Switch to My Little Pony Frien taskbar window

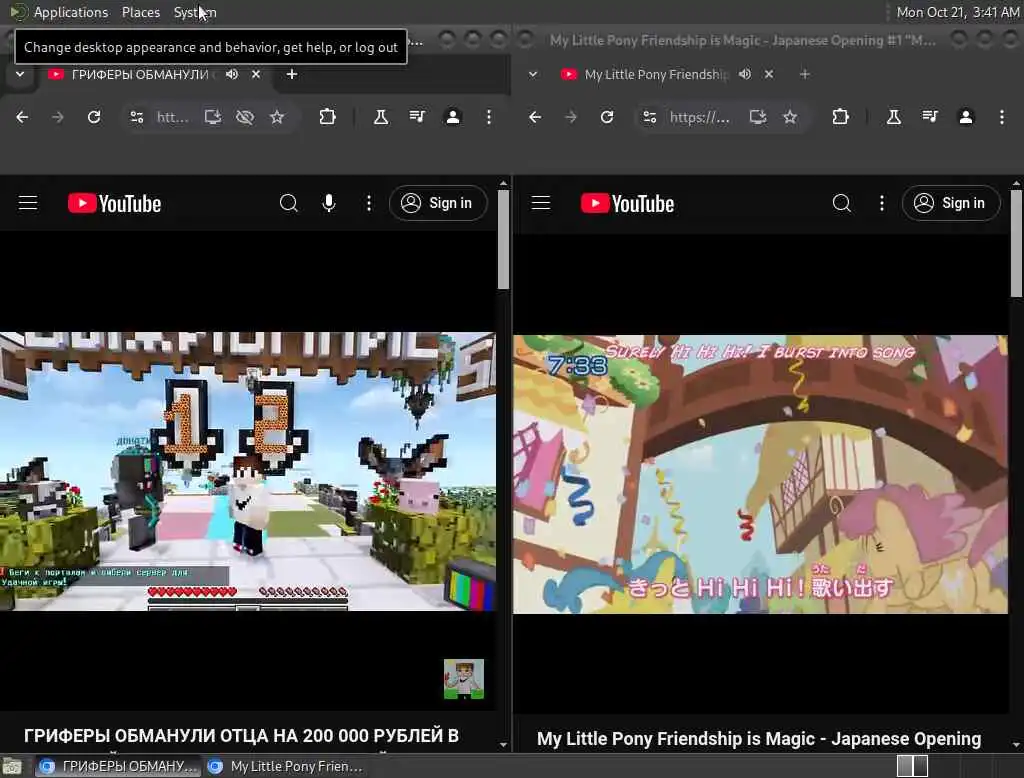[285, 766]
